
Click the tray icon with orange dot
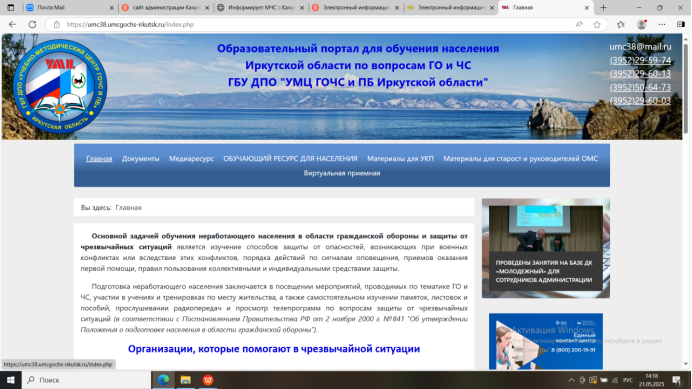(x=593, y=380)
